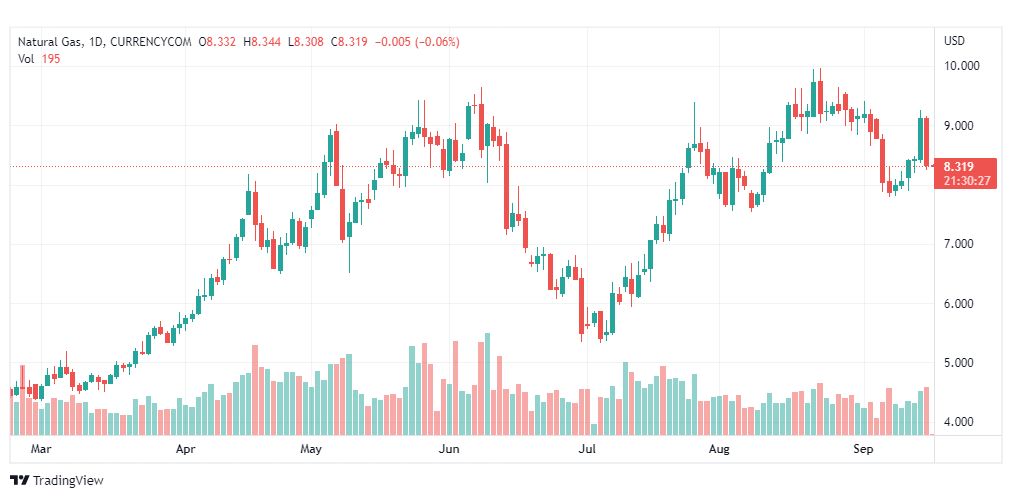Click the 10.000 price axis label
The width and height of the screenshot is (1012, 498).
coord(961,66)
